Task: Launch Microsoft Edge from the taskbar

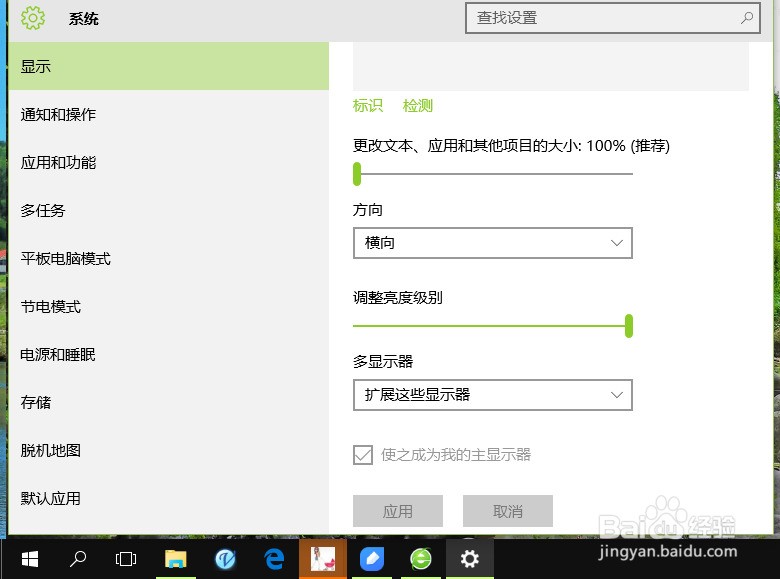Action: tap(274, 559)
